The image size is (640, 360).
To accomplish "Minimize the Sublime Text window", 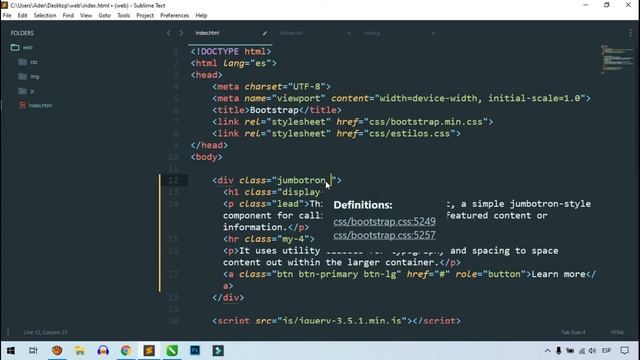I will click(x=586, y=5).
